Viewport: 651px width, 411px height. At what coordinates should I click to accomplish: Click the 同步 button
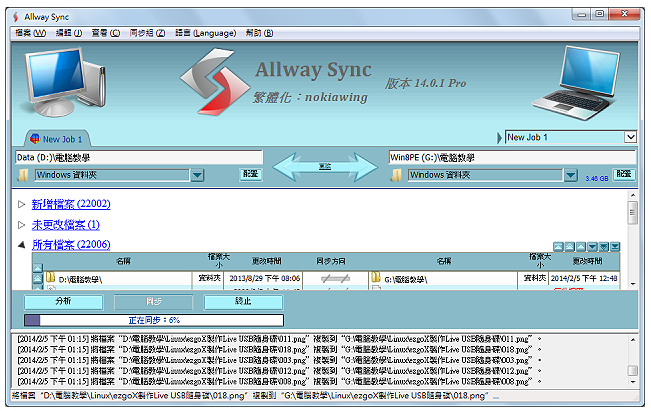tap(154, 302)
